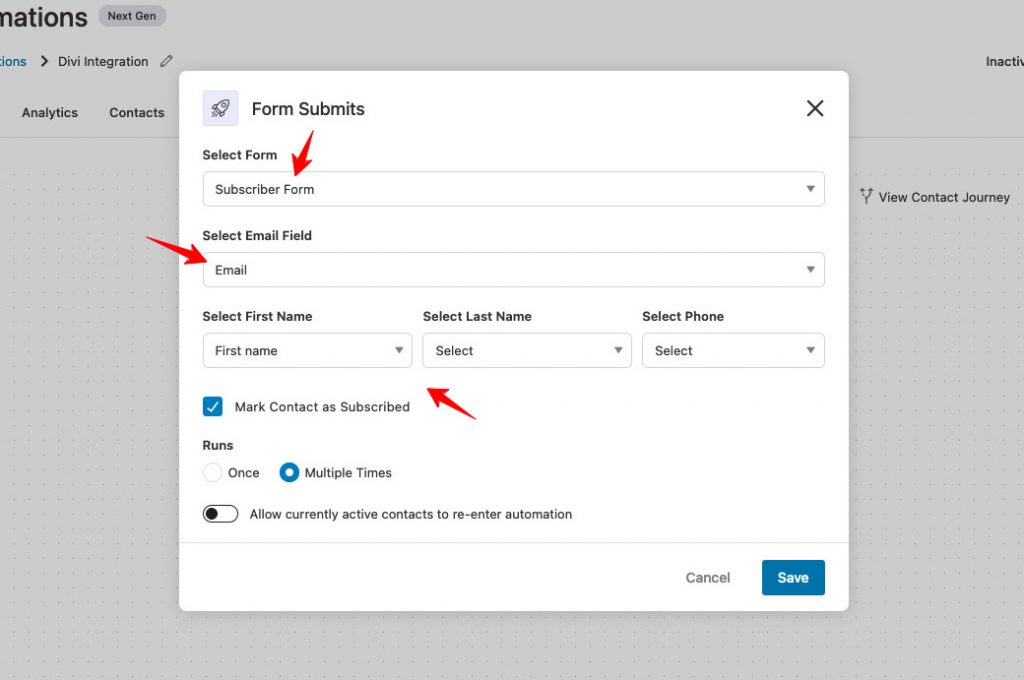Close the Form Submits dialog
This screenshot has width=1024, height=680.
814,108
